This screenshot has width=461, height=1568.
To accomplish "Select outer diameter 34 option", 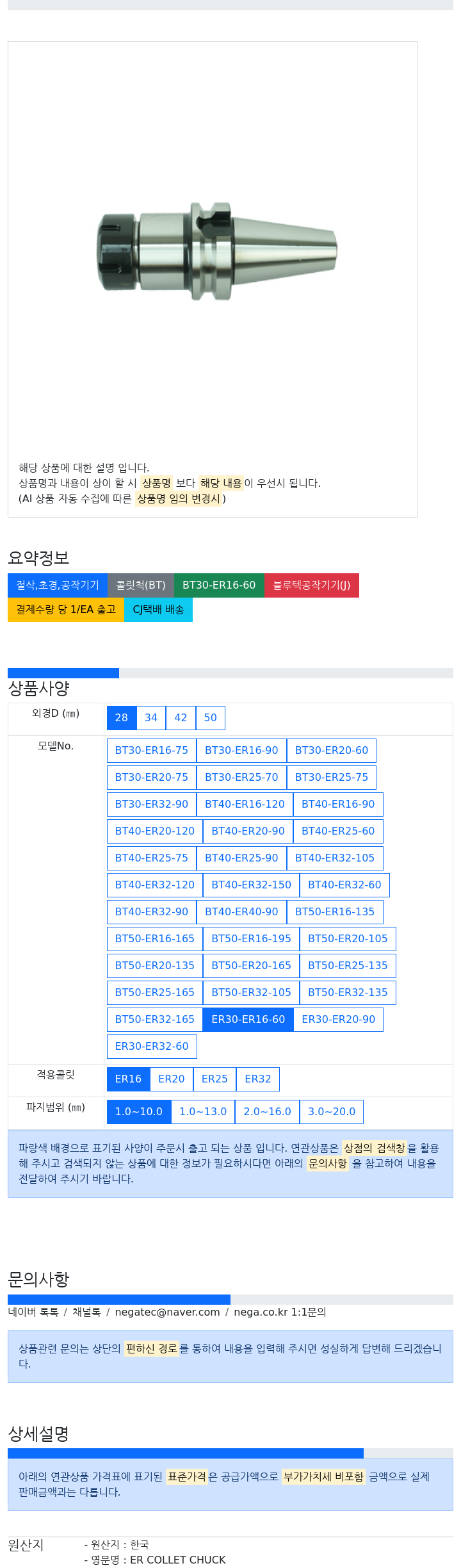I will tap(151, 718).
